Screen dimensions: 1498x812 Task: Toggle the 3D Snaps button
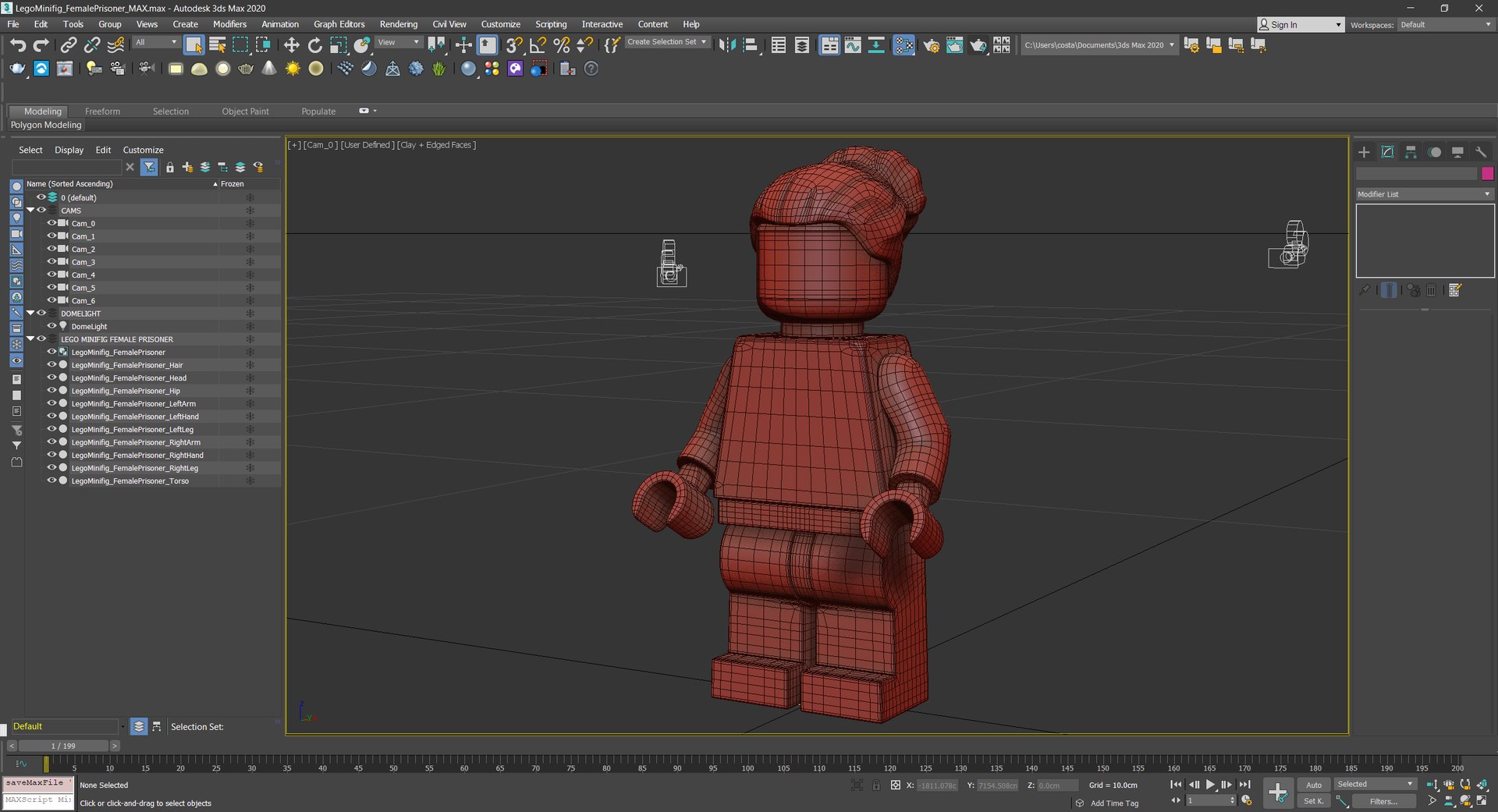[x=514, y=45]
